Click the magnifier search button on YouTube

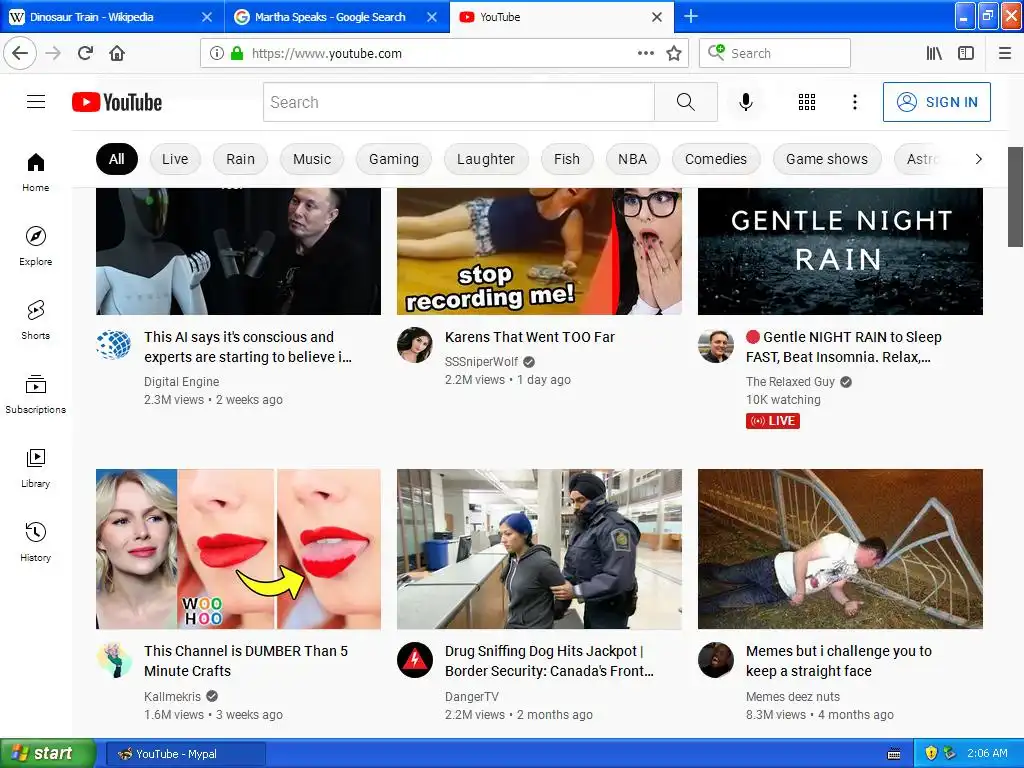click(x=686, y=102)
